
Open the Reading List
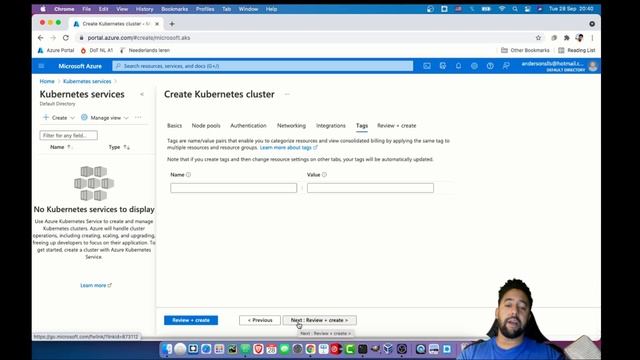(577, 51)
